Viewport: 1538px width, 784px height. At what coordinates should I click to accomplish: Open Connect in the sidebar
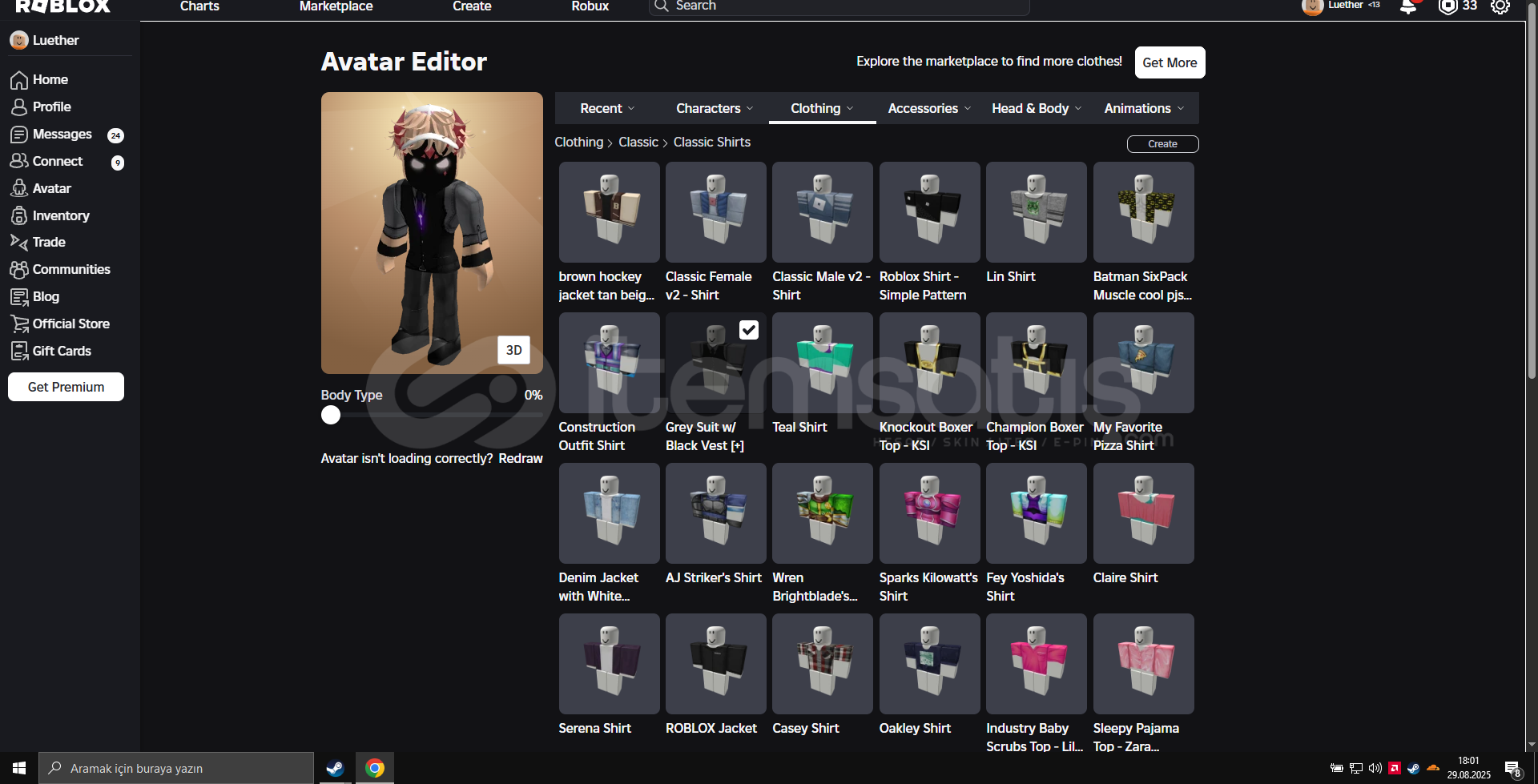(x=57, y=161)
